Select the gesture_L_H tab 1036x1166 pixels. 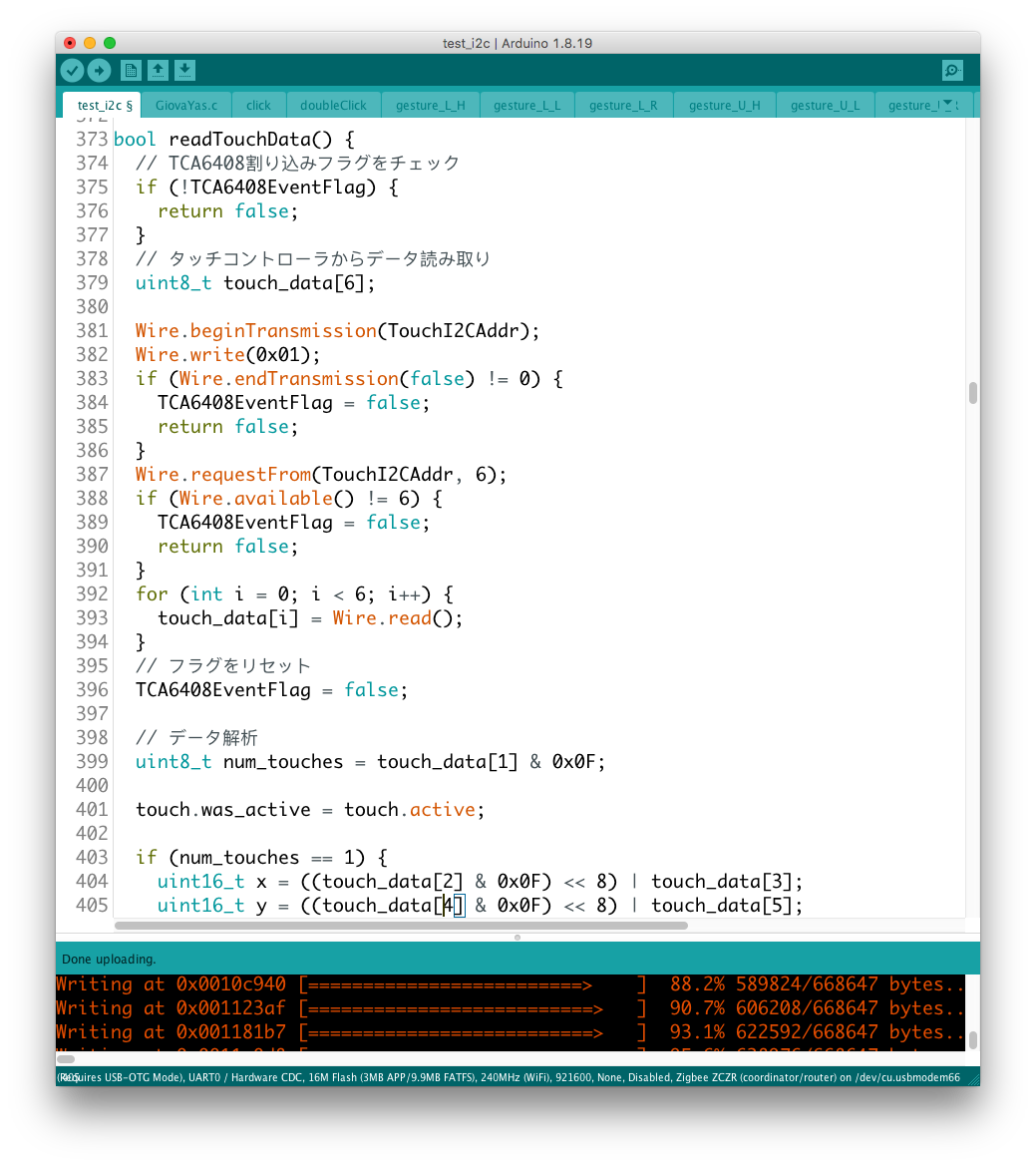pyautogui.click(x=430, y=105)
